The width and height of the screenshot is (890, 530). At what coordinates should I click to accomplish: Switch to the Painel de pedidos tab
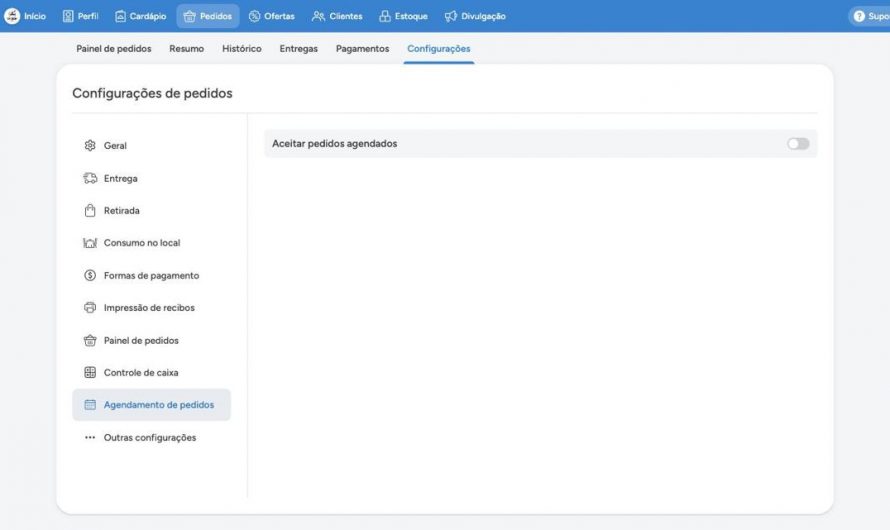click(x=114, y=49)
